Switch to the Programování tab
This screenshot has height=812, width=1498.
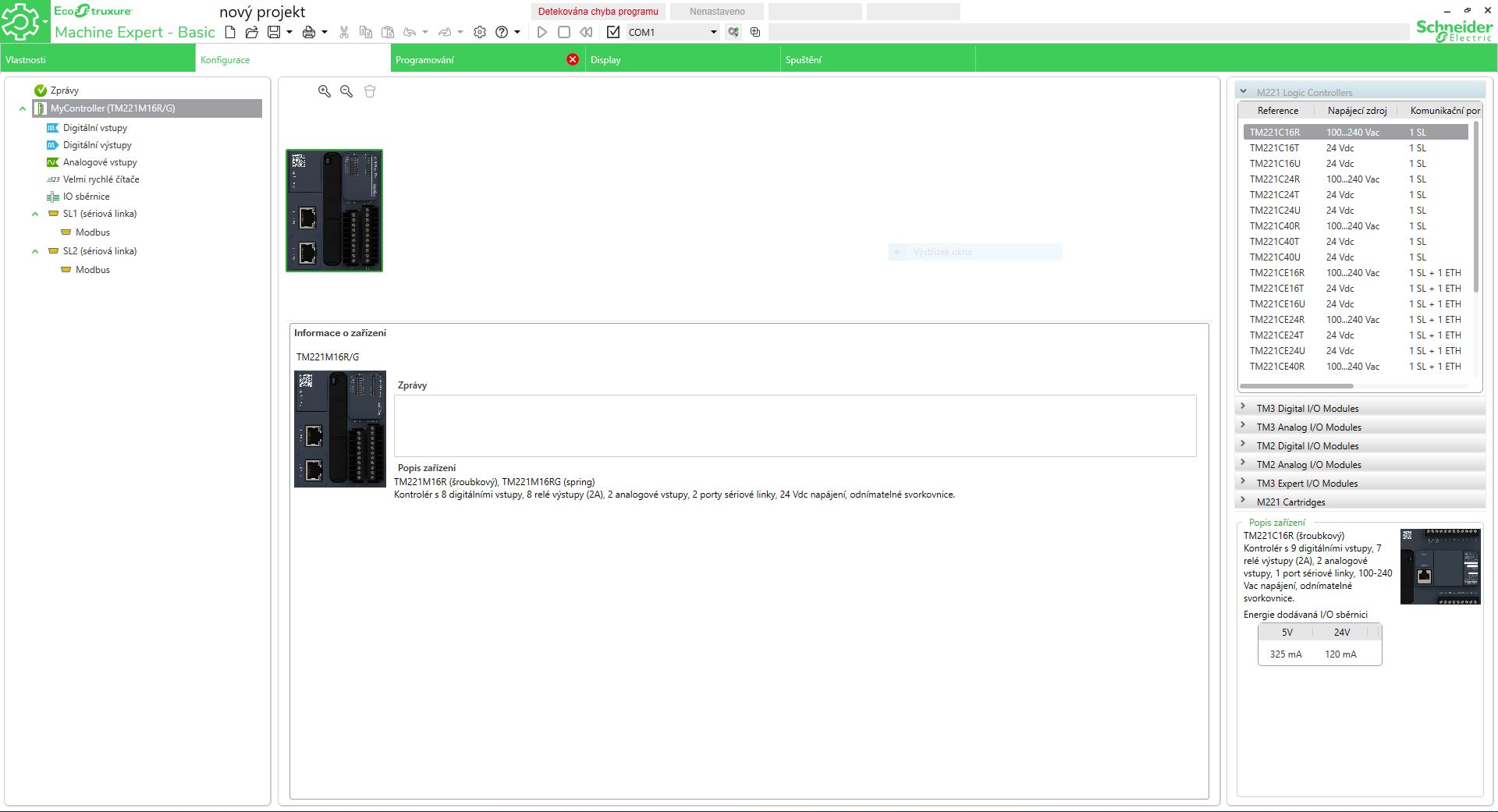click(488, 59)
